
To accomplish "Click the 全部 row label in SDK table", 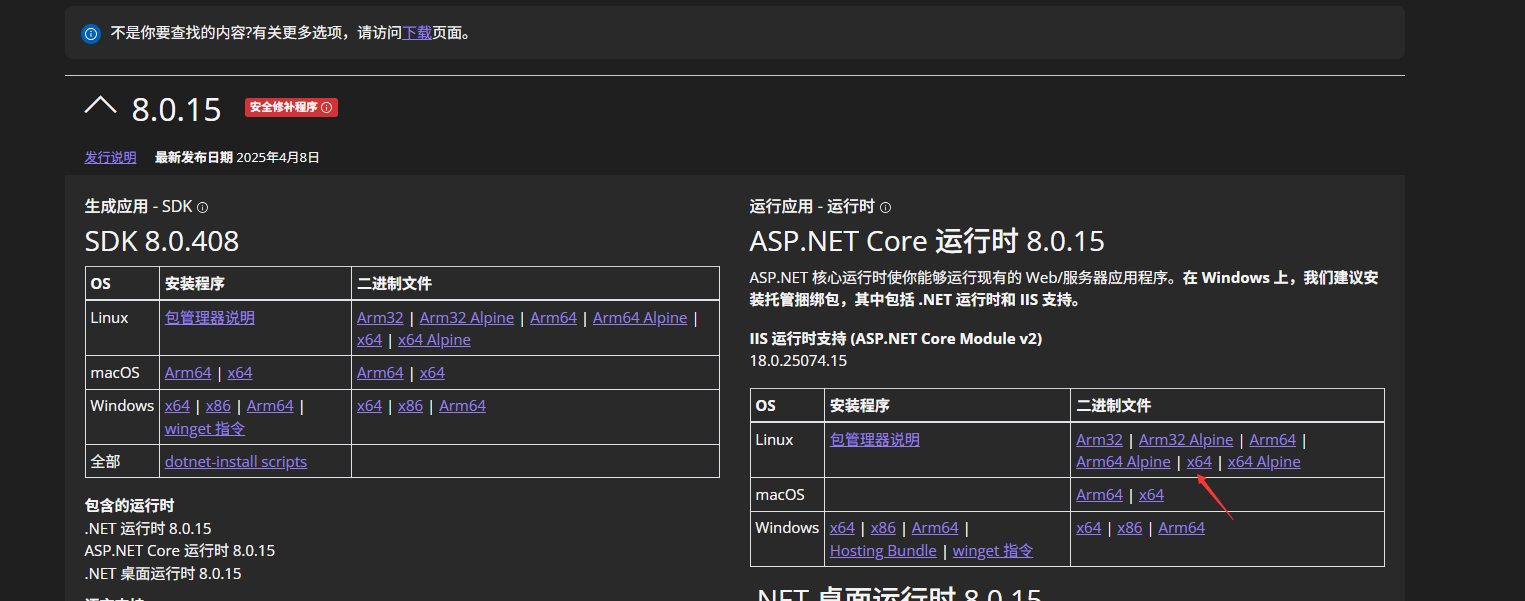I will (105, 461).
